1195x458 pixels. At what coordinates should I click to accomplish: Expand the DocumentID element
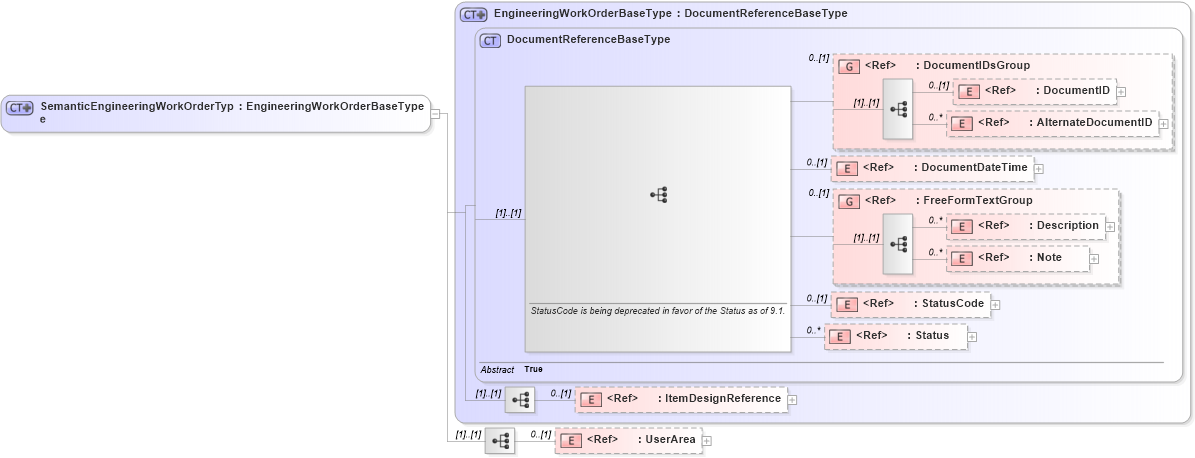point(1121,92)
